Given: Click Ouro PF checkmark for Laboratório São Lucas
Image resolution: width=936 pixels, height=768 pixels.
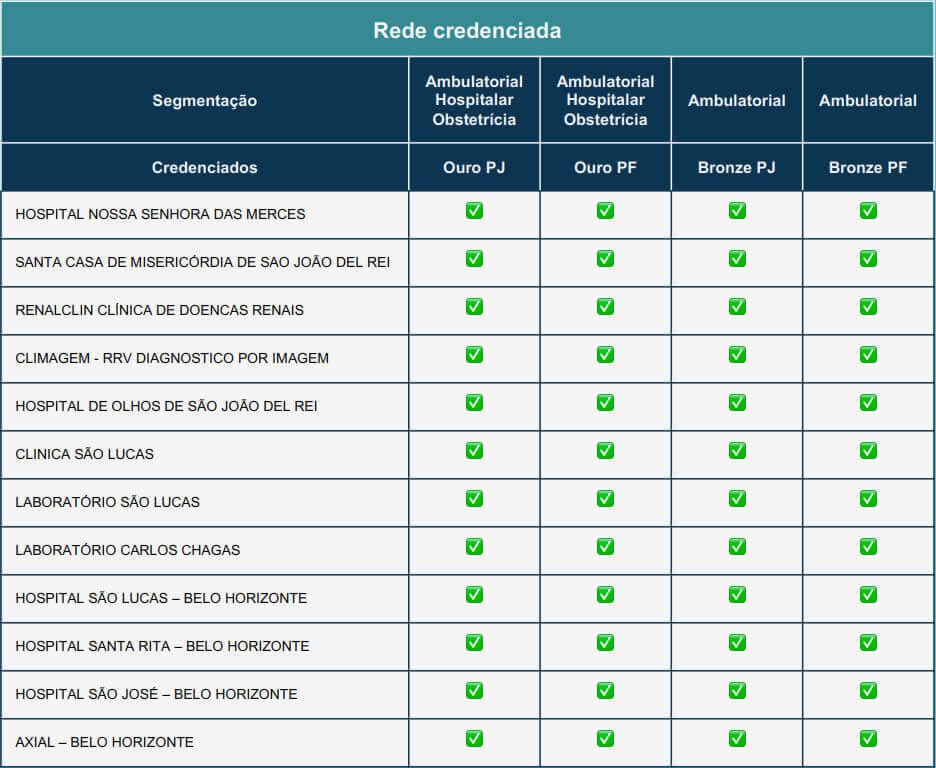Looking at the screenshot, I should pos(605,499).
